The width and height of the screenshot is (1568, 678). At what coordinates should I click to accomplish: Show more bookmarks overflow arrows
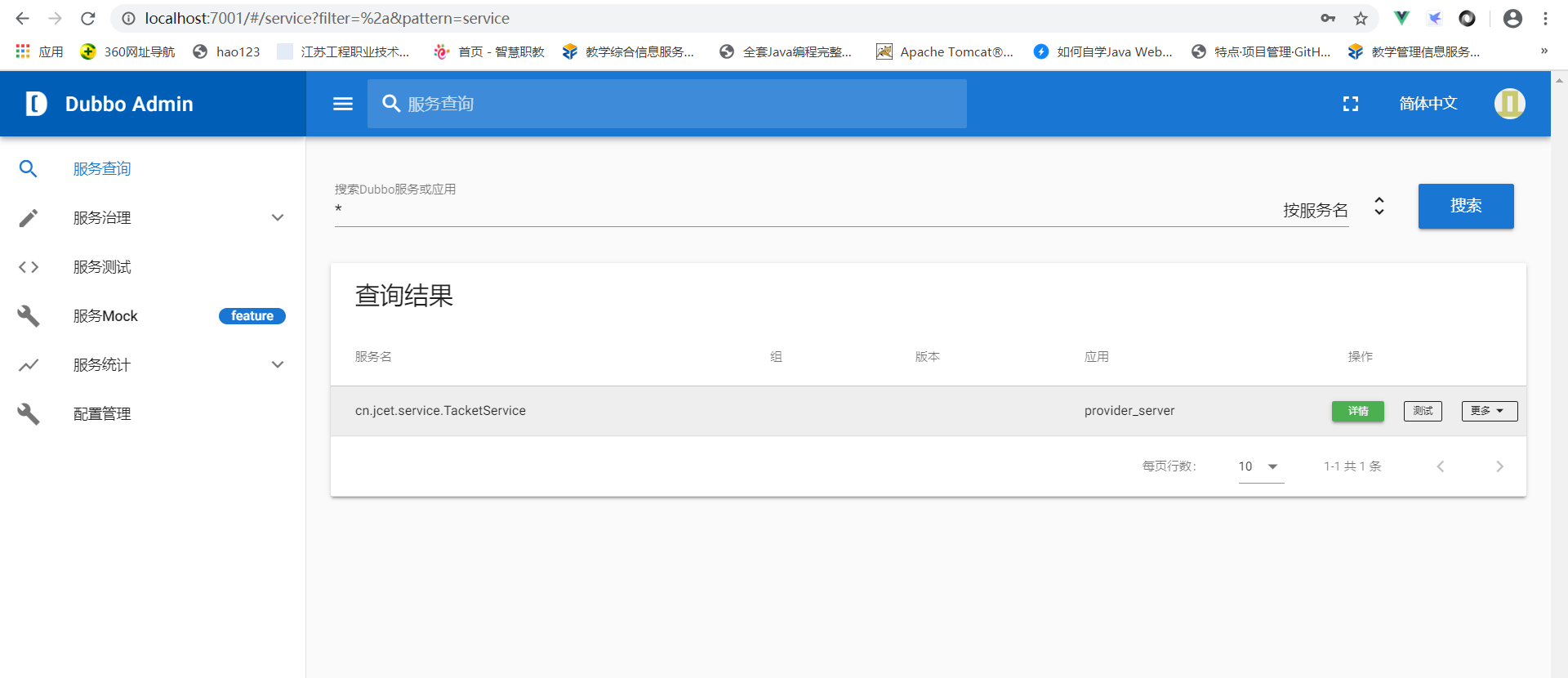tap(1544, 51)
